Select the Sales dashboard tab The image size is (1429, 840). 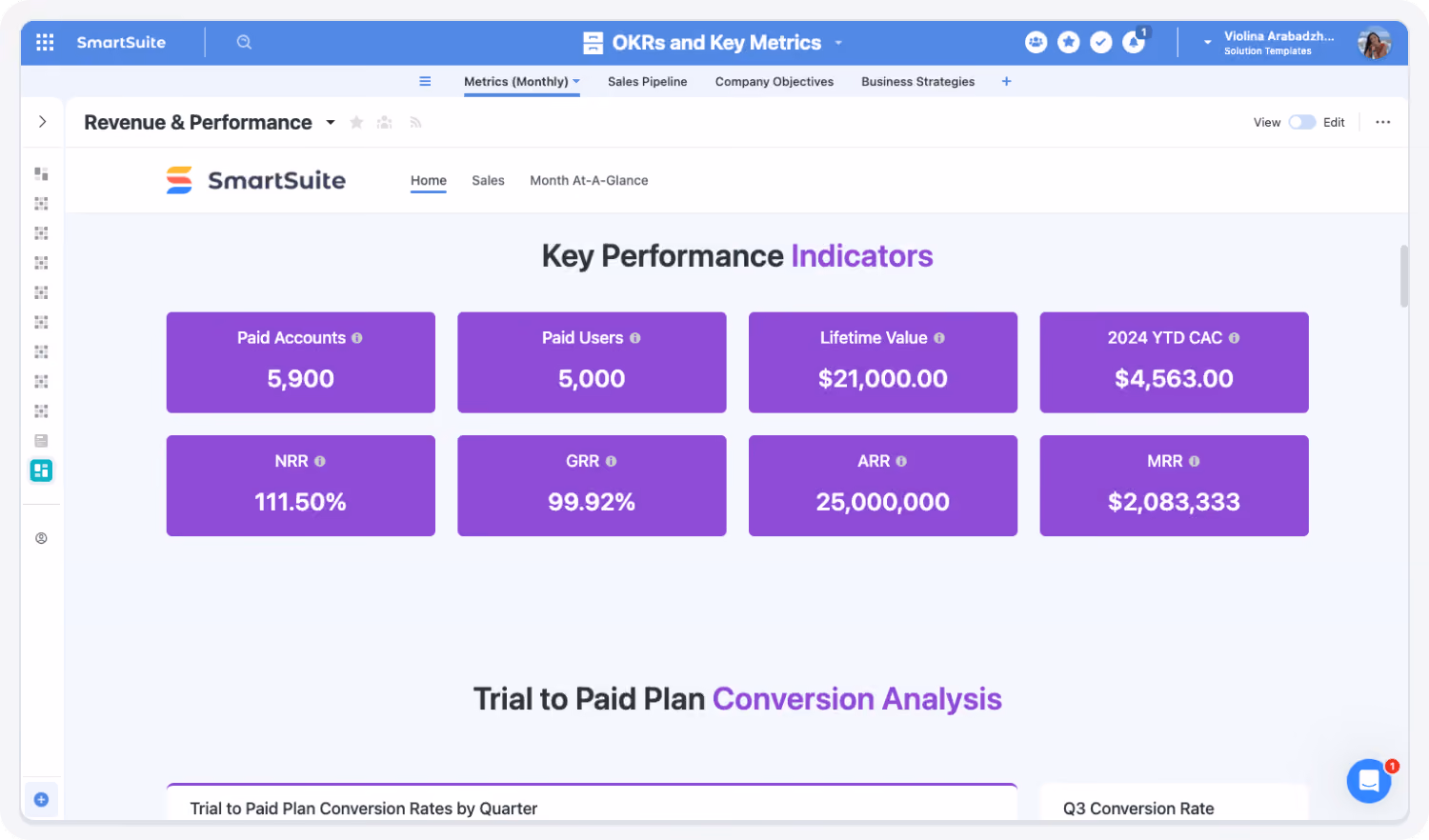[488, 180]
